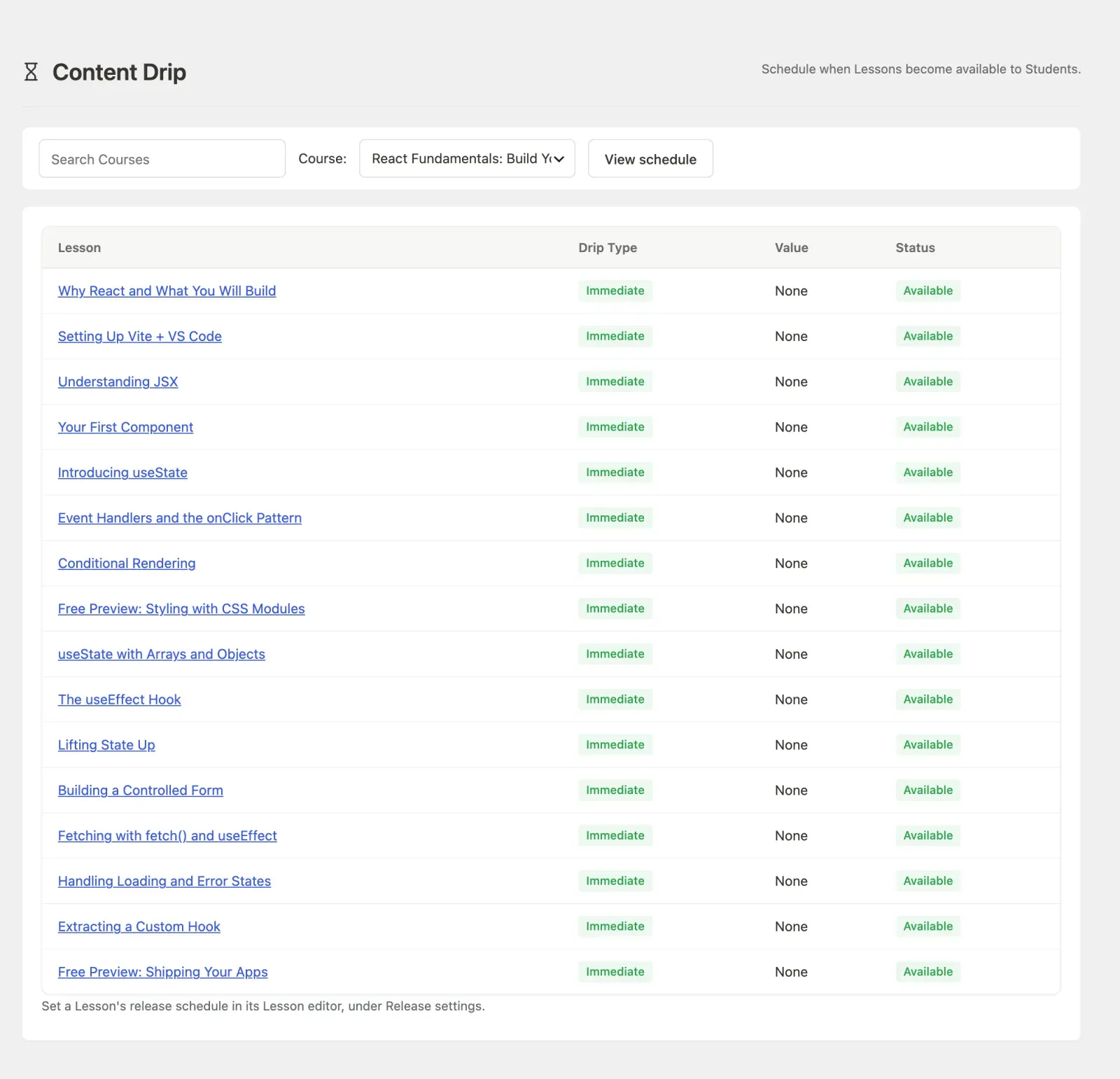Open lesson Why React and What You Will Build
Viewport: 1120px width, 1079px height.
pyautogui.click(x=167, y=291)
